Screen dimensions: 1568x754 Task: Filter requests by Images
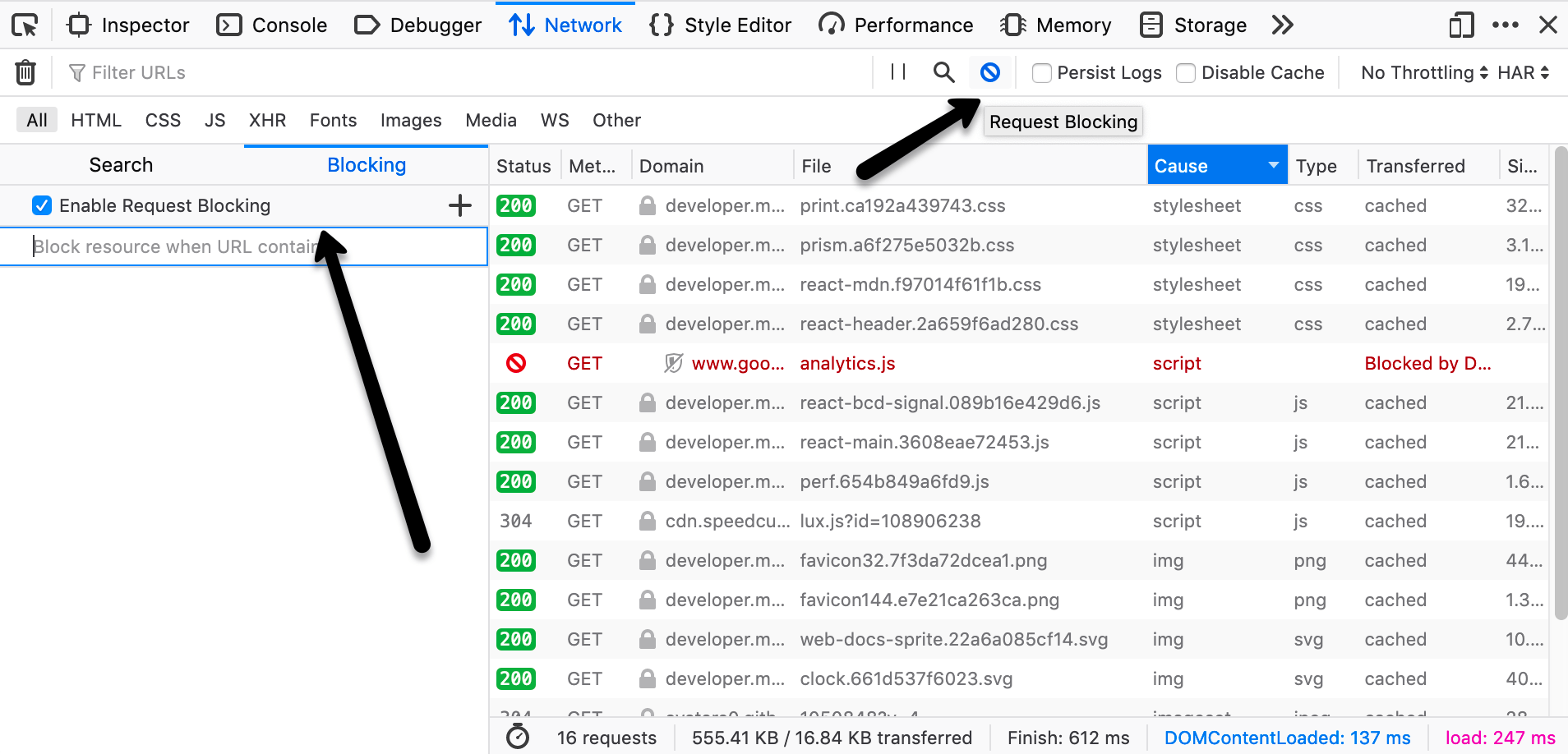[x=411, y=120]
